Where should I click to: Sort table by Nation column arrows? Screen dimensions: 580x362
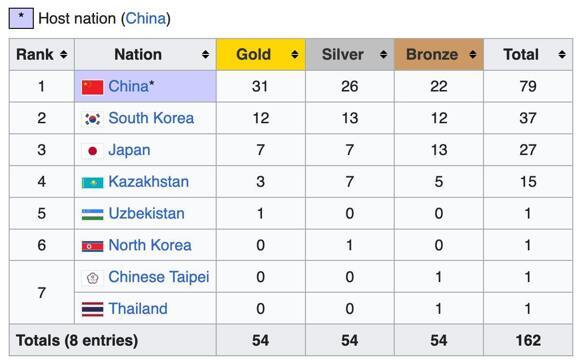(205, 55)
